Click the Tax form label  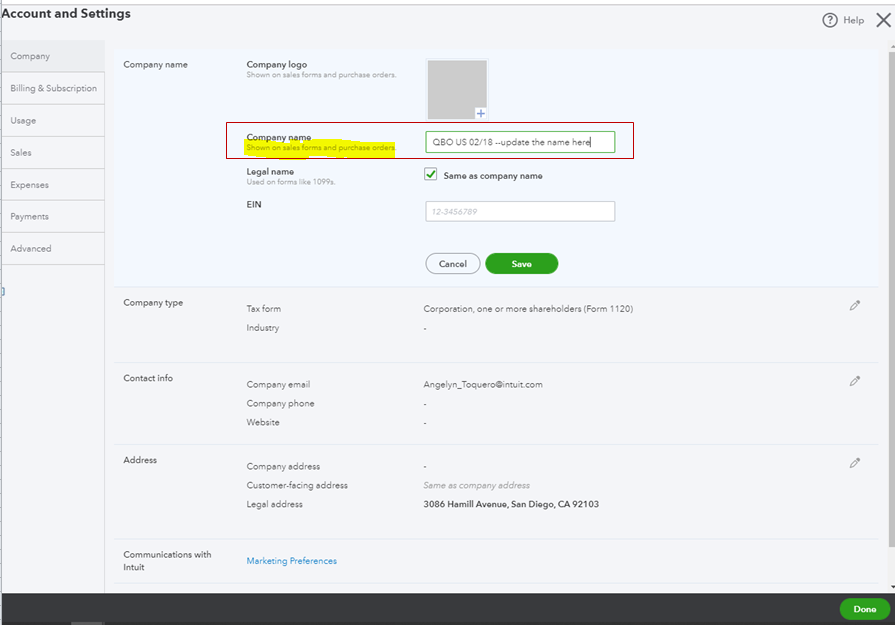pos(264,309)
